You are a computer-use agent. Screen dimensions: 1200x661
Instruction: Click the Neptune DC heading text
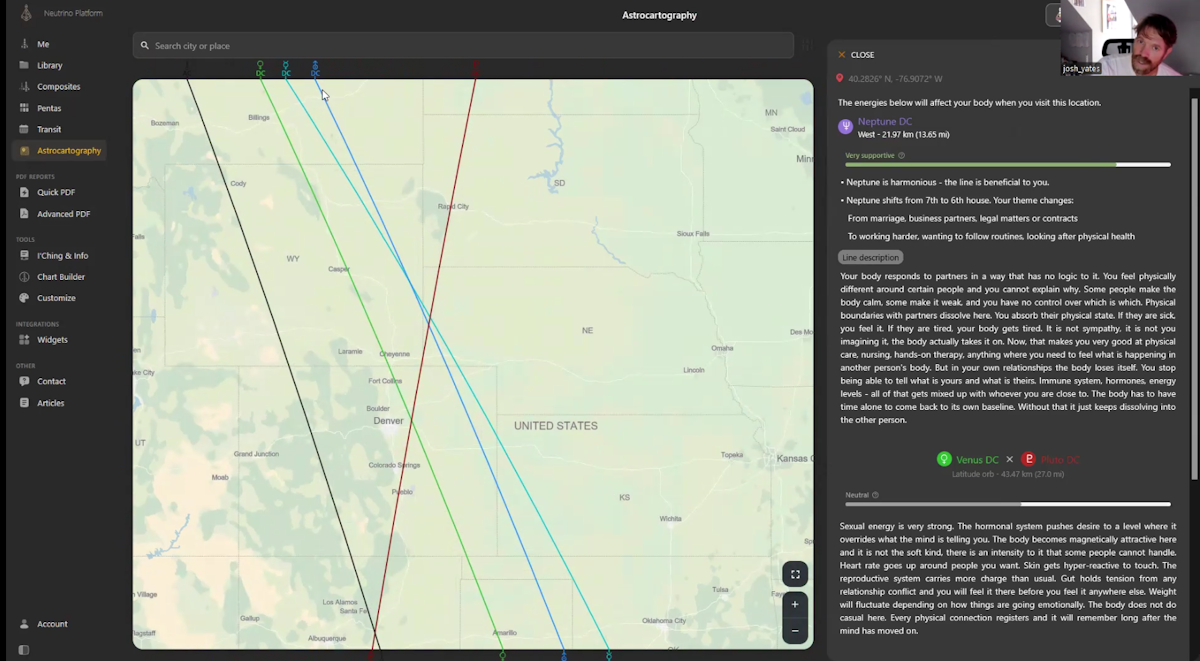pos(885,122)
